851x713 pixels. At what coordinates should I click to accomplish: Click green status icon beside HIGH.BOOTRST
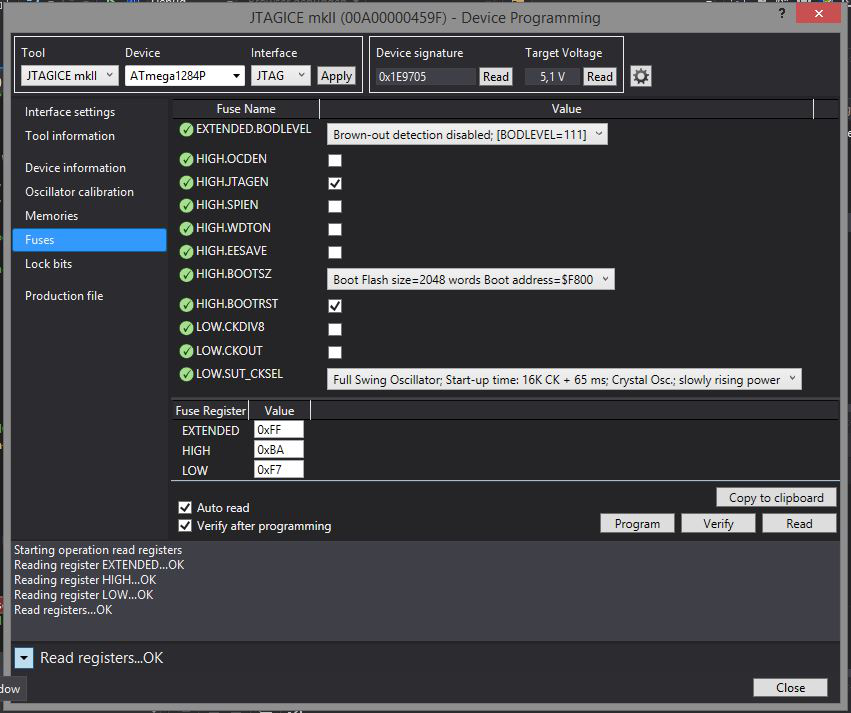click(186, 304)
